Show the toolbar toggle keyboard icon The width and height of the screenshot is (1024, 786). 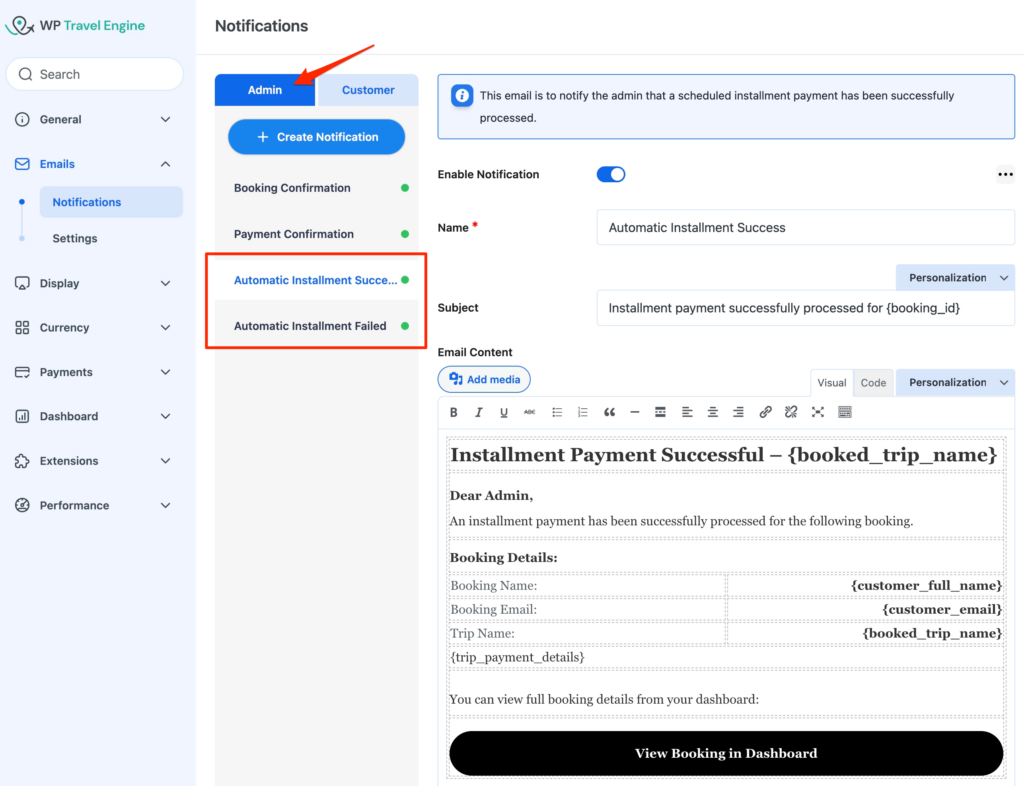845,412
